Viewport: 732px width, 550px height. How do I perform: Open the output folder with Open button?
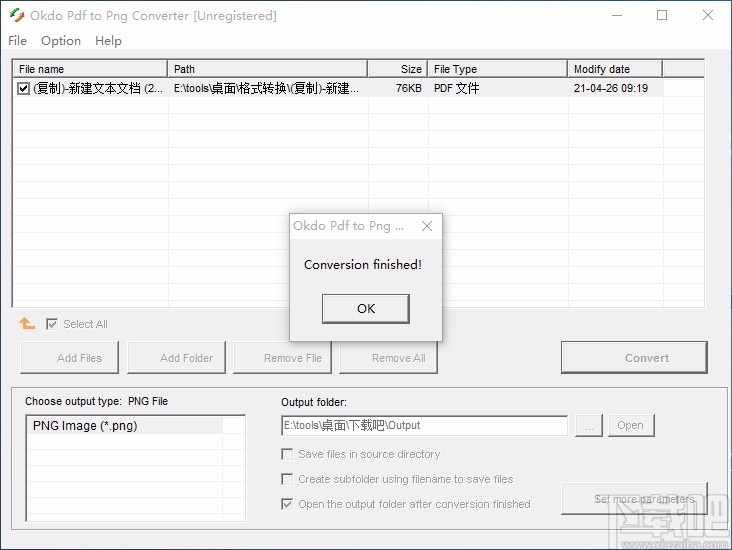(x=631, y=425)
